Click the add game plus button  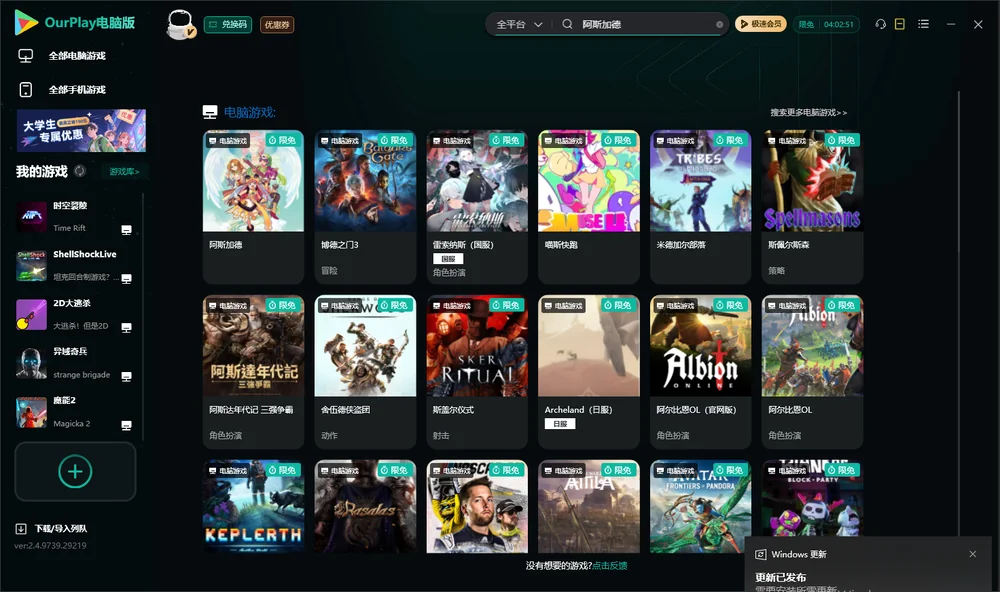coord(75,471)
